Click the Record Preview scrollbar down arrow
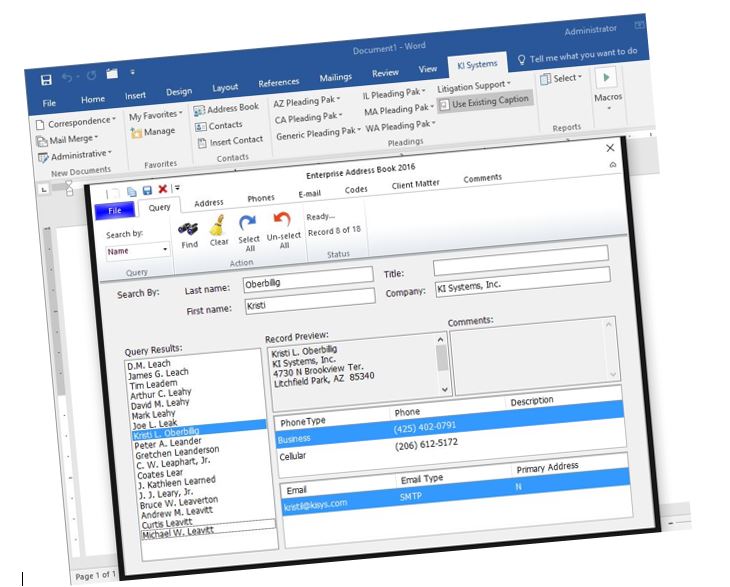The height and width of the screenshot is (587, 730). click(445, 389)
